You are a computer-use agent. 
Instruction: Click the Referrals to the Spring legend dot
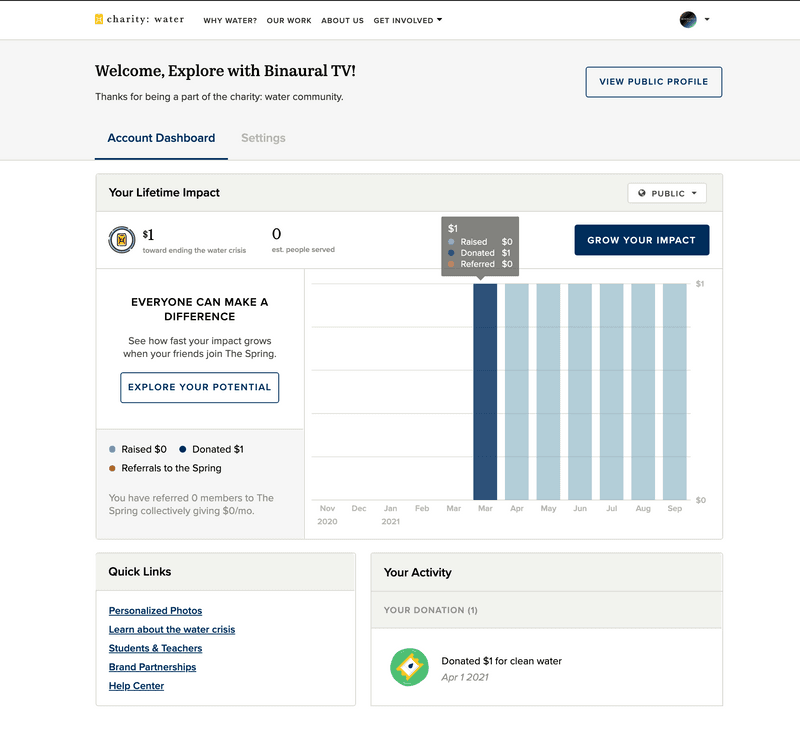(x=112, y=468)
